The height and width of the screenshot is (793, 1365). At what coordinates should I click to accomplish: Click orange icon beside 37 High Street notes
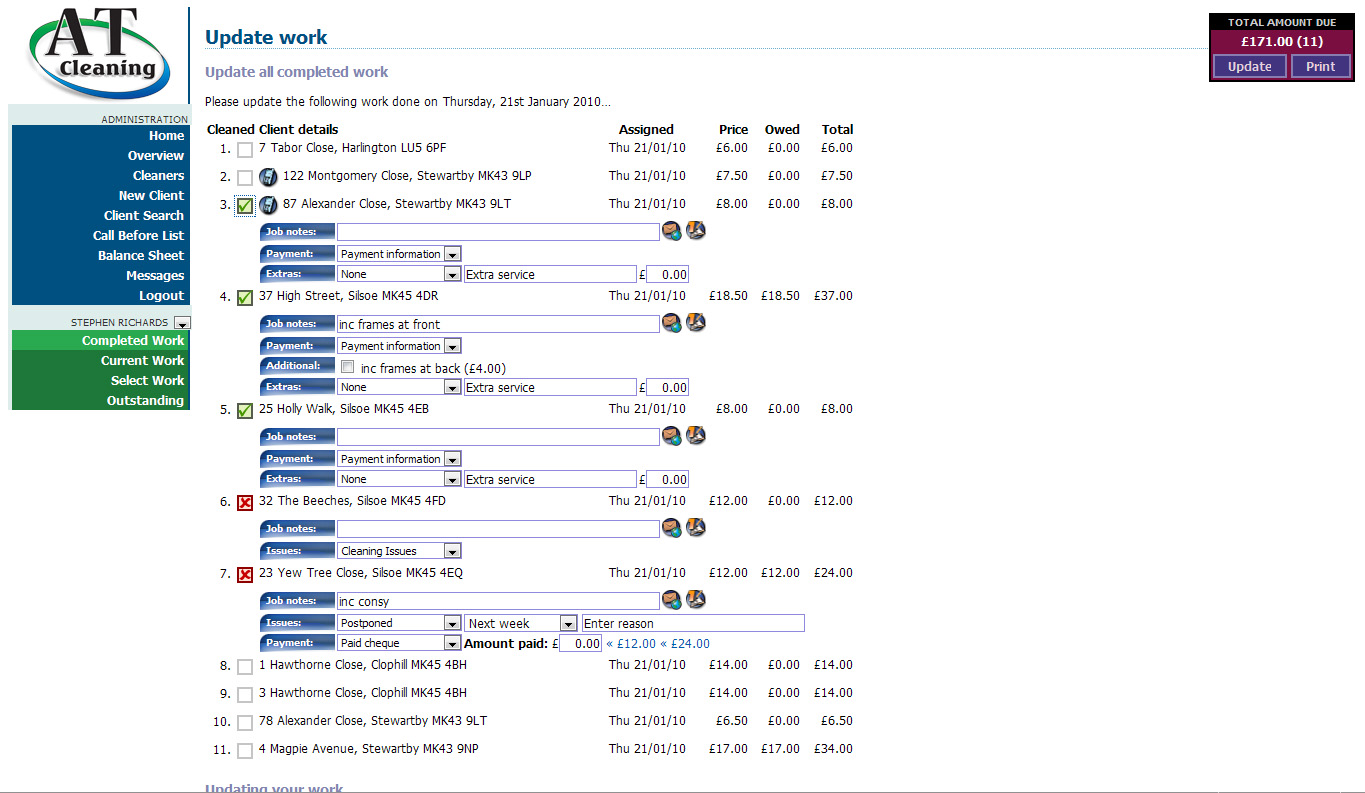pos(696,323)
